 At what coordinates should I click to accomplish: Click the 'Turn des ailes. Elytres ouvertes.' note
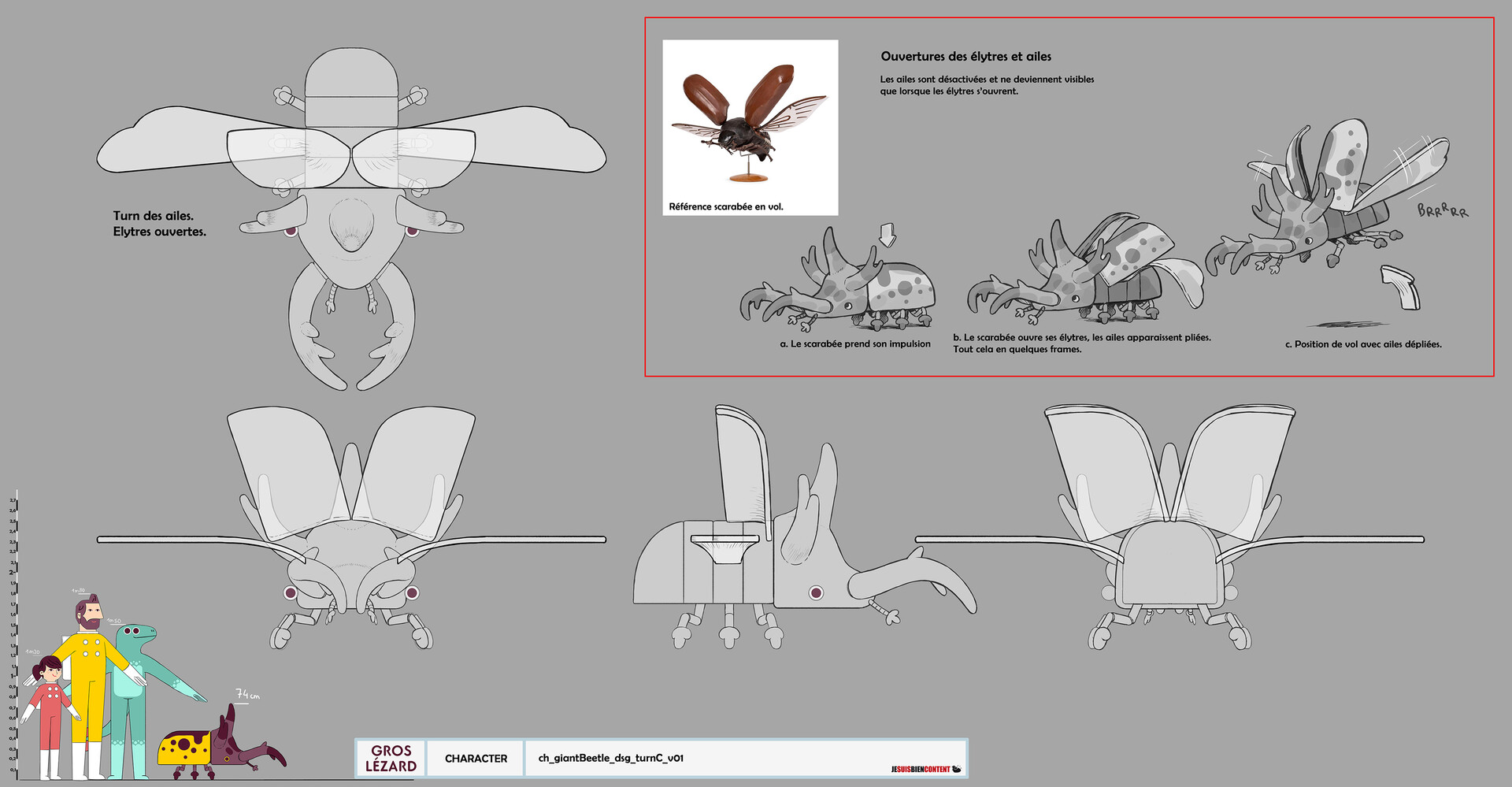[x=159, y=224]
